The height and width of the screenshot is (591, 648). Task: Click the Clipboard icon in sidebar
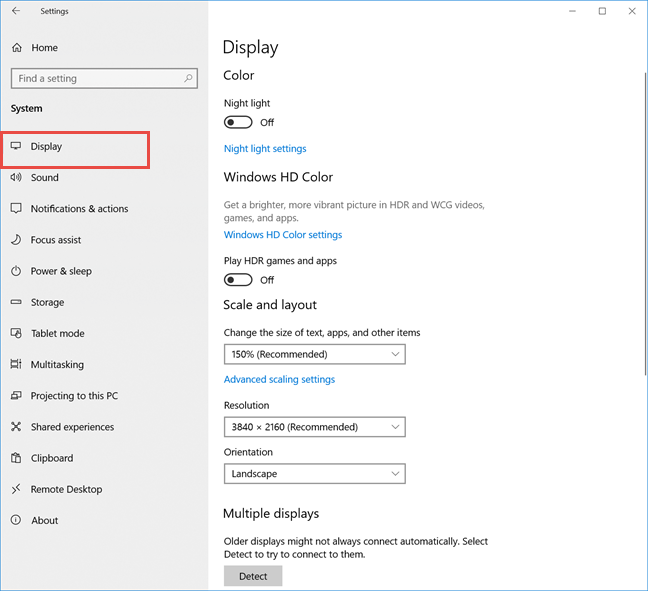[x=16, y=458]
